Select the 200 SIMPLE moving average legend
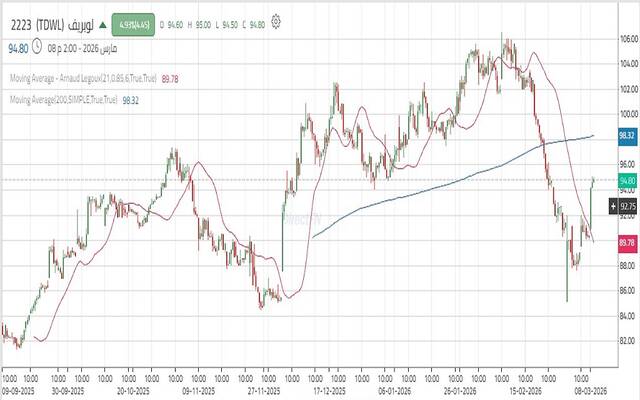The height and width of the screenshot is (400, 640). coord(62,99)
